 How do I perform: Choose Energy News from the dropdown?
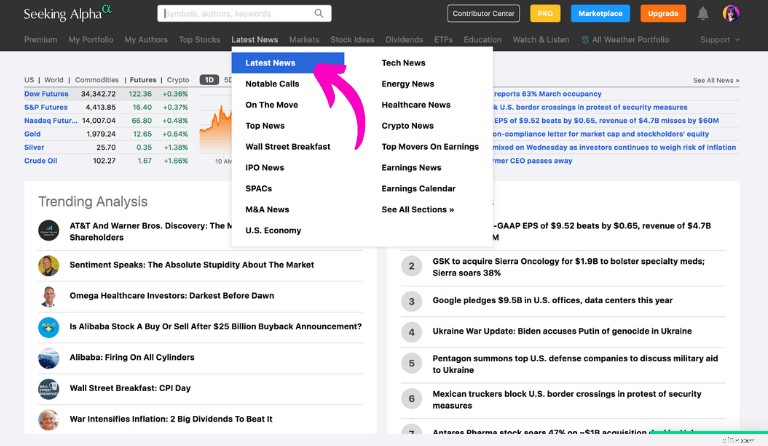pyautogui.click(x=408, y=84)
